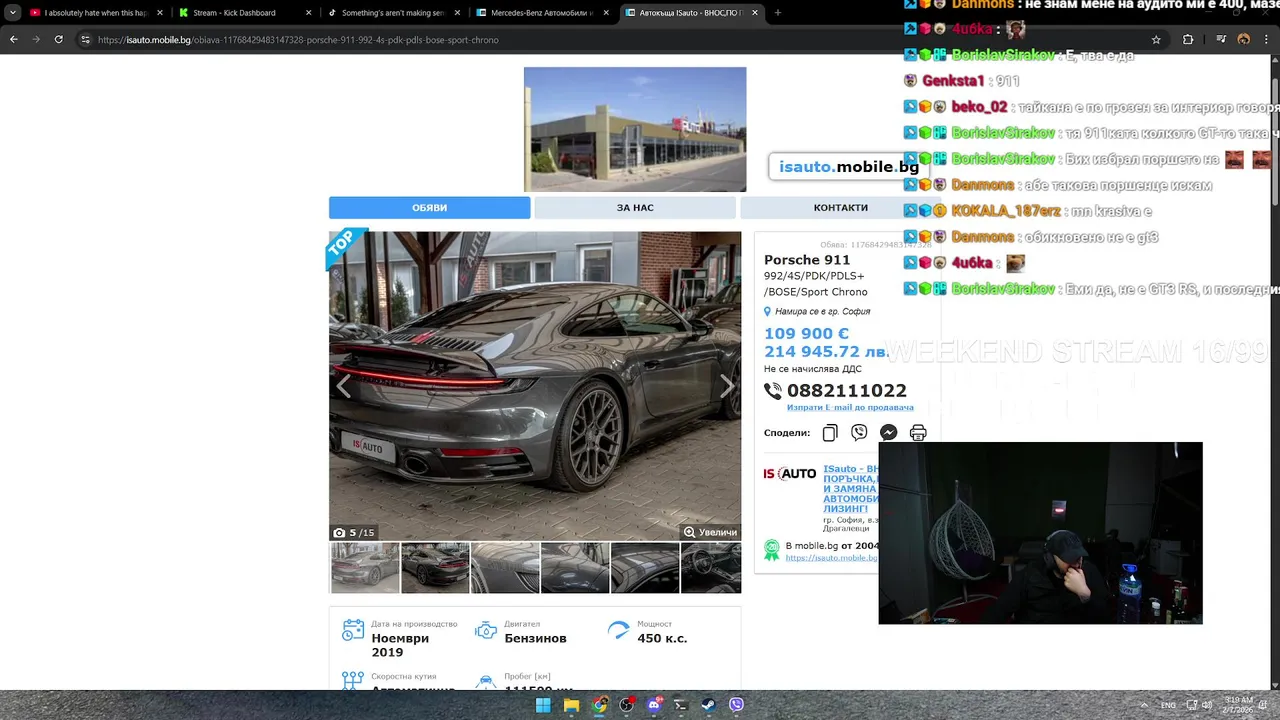The image size is (1280, 720).
Task: Open the https://isauto.mobile.bg link
Action: (x=831, y=558)
